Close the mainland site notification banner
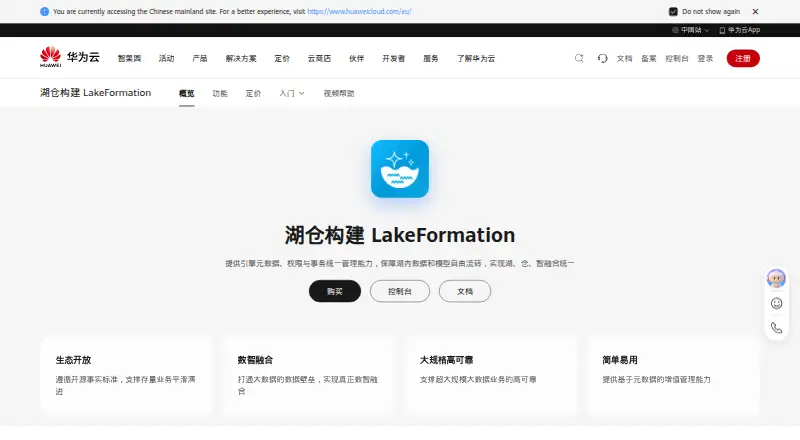This screenshot has height=440, width=800. 756,11
